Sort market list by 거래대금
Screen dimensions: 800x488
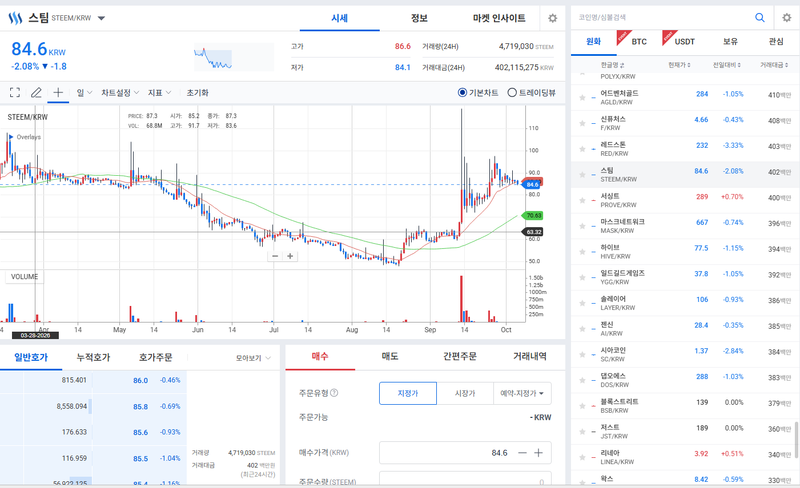(774, 65)
